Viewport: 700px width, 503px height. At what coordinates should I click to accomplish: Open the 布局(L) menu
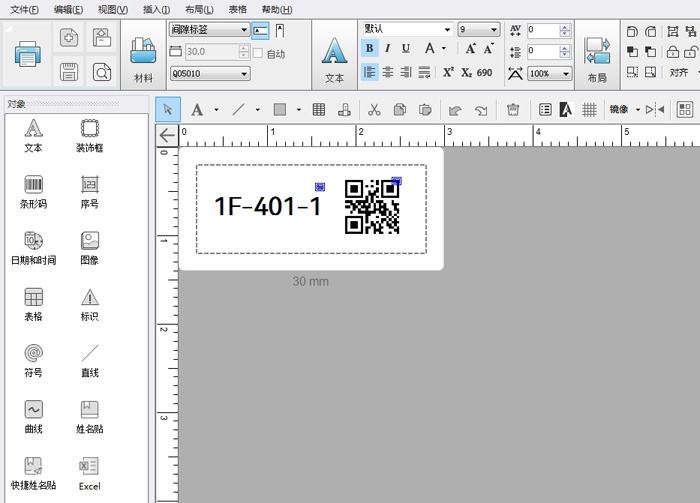(x=199, y=9)
